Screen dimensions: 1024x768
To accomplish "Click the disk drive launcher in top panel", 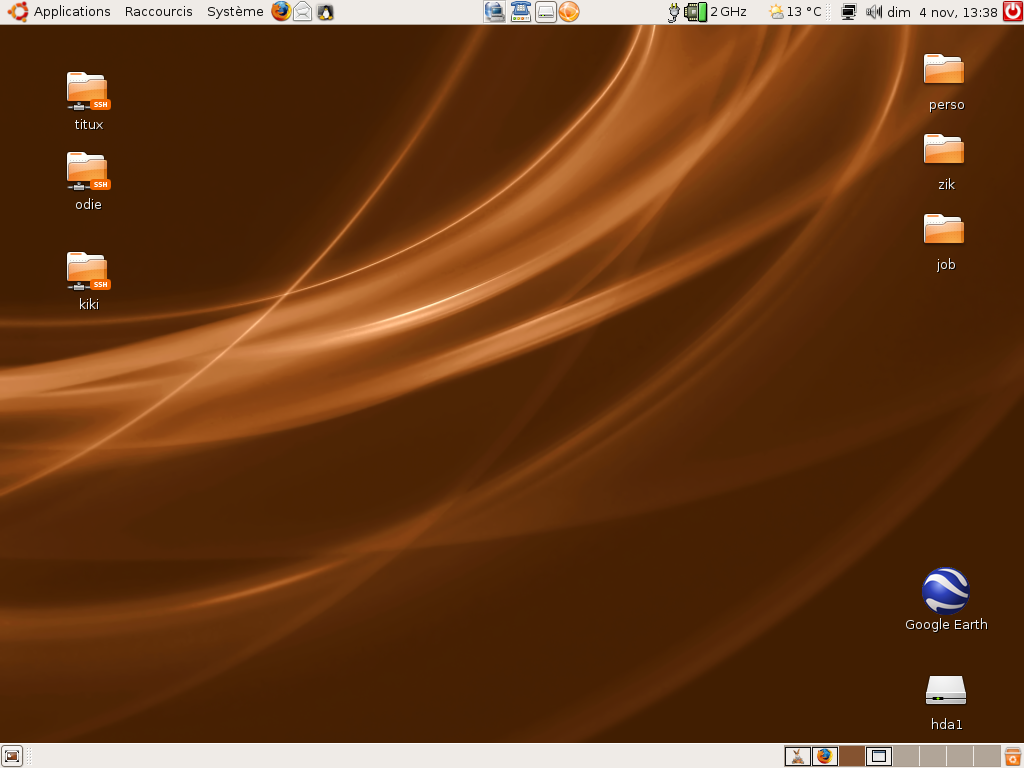I will tap(545, 12).
